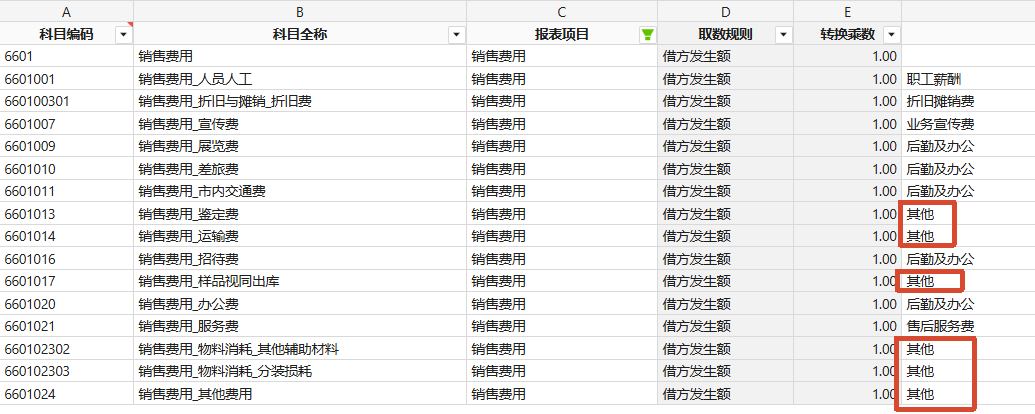This screenshot has height=414, width=1035.
Task: Select cell with code 6601011
Action: tap(67, 191)
